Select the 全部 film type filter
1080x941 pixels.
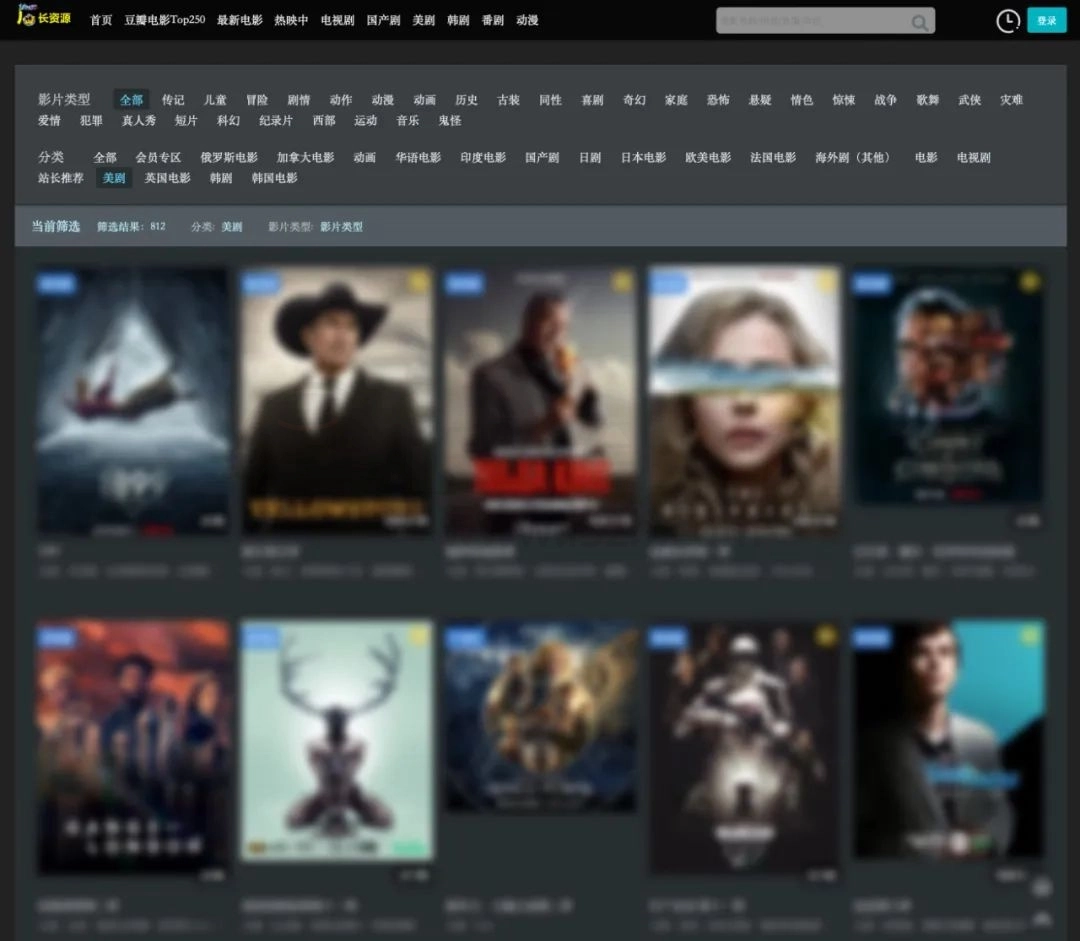tap(131, 100)
